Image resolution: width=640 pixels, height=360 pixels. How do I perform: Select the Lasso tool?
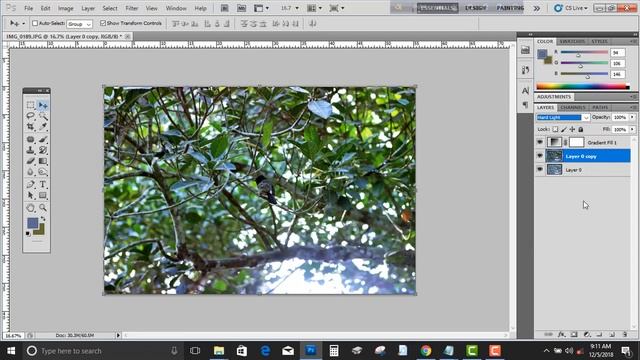tap(31, 116)
